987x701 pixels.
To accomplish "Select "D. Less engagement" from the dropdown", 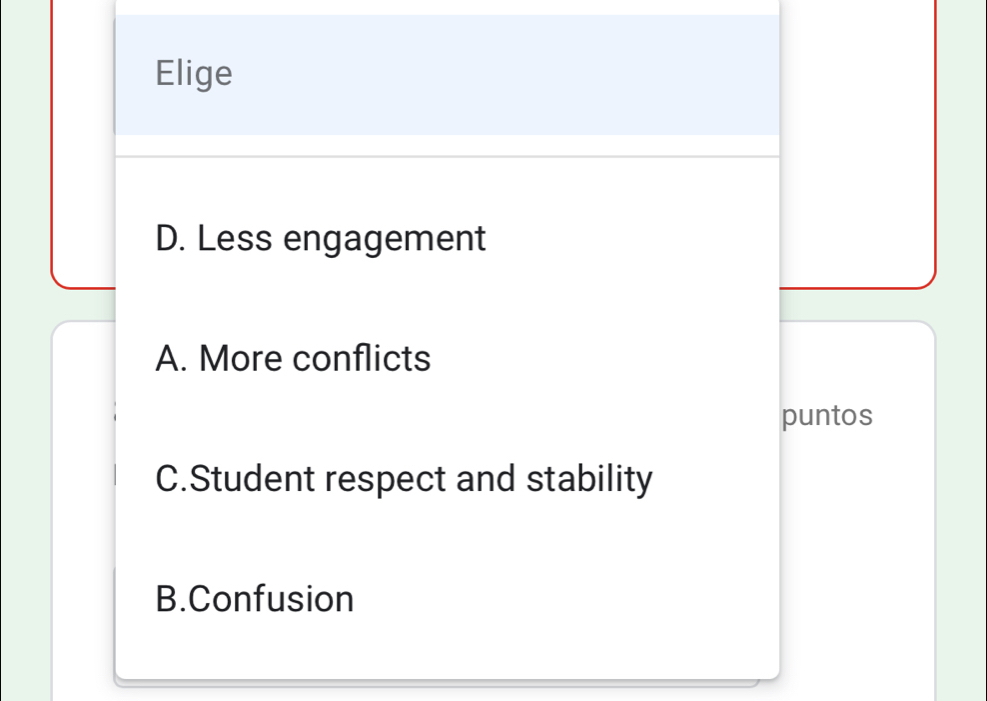I will coord(320,238).
